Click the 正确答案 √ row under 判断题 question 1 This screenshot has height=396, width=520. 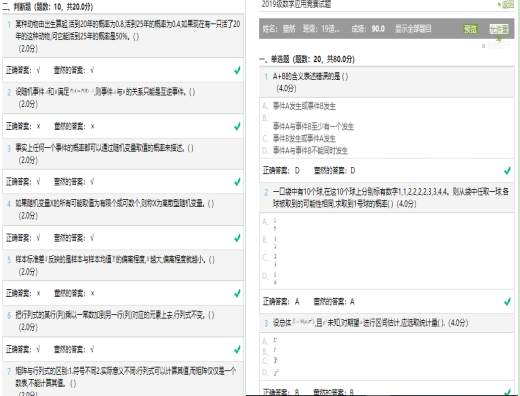click(x=123, y=70)
